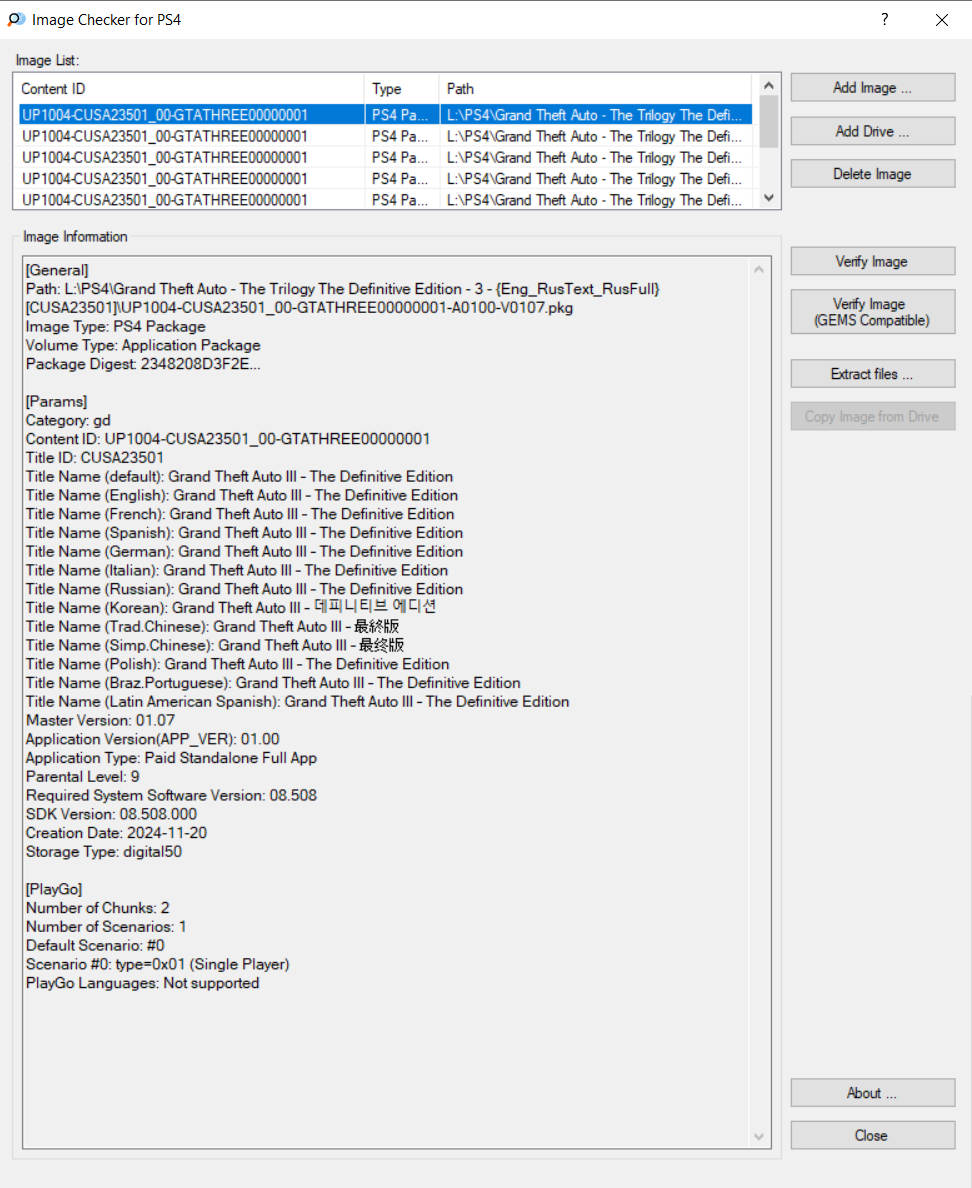Screen dimensions: 972x1188
Task: Click the Title Name (Spanish) line
Action: (245, 533)
